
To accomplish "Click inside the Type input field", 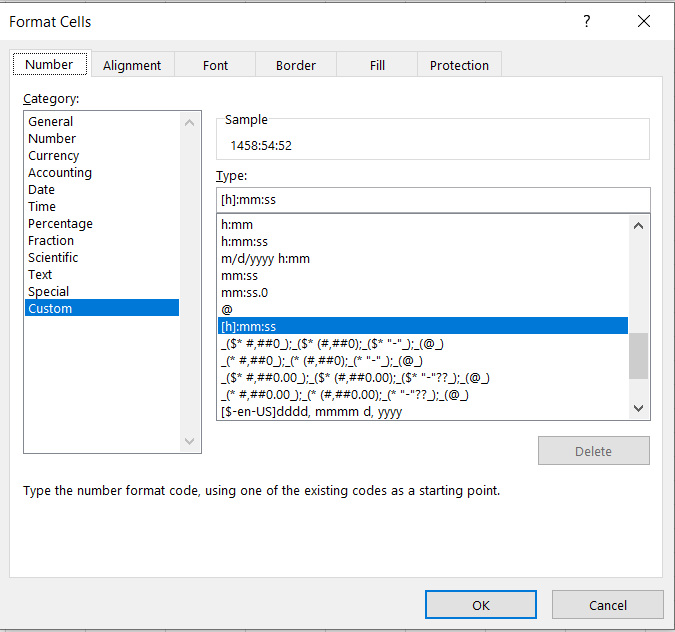I will (432, 200).
